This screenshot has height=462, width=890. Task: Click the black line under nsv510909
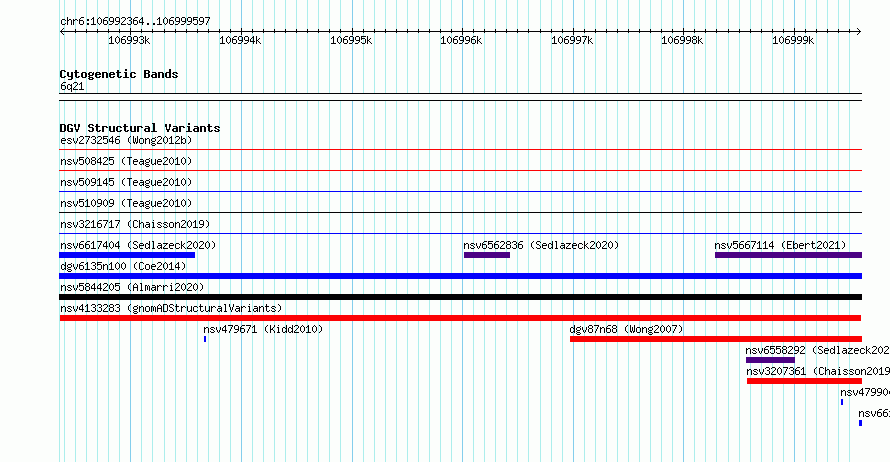coord(460,213)
